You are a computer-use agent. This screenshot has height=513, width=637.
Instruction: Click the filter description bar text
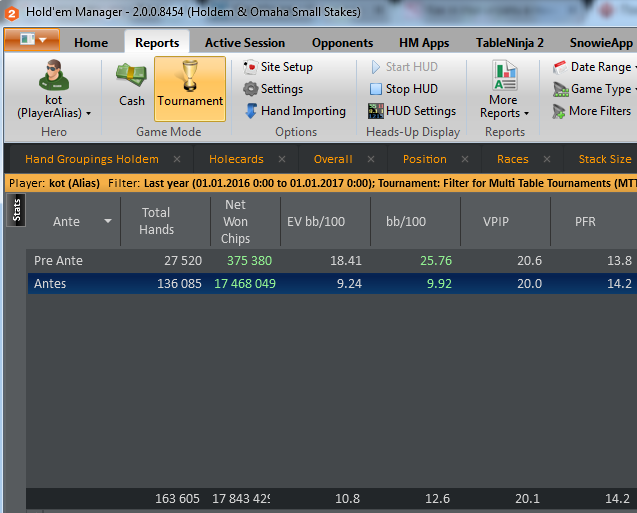click(x=321, y=183)
